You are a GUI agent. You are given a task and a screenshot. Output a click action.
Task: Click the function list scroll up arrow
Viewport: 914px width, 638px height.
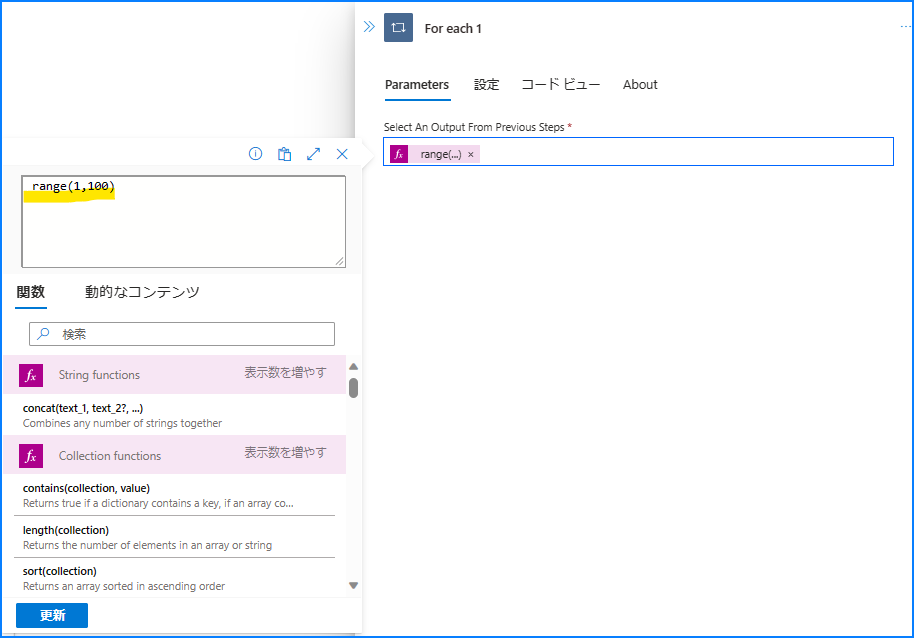point(353,366)
